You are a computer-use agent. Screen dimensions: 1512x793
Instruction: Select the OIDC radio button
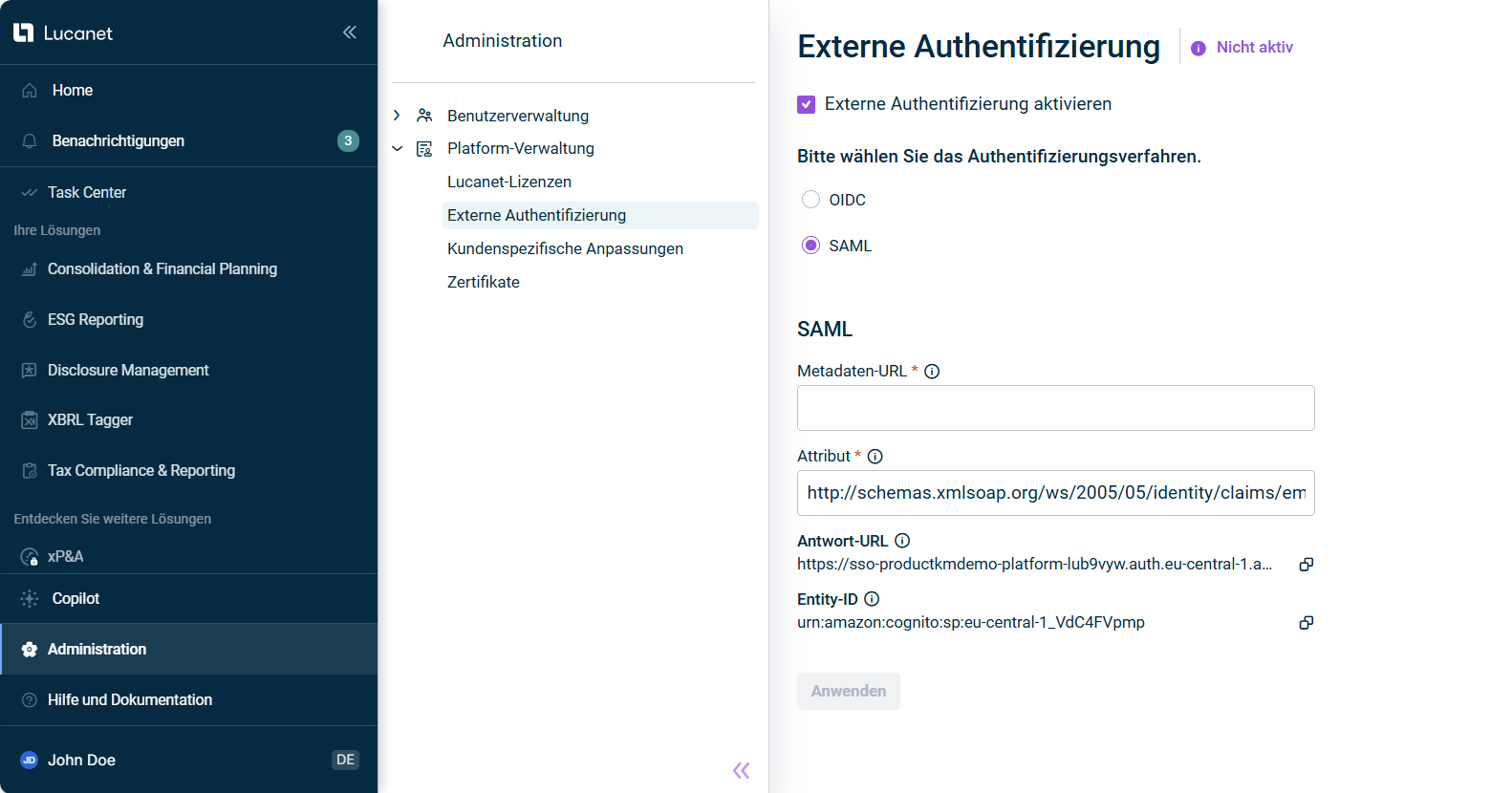[x=810, y=200]
